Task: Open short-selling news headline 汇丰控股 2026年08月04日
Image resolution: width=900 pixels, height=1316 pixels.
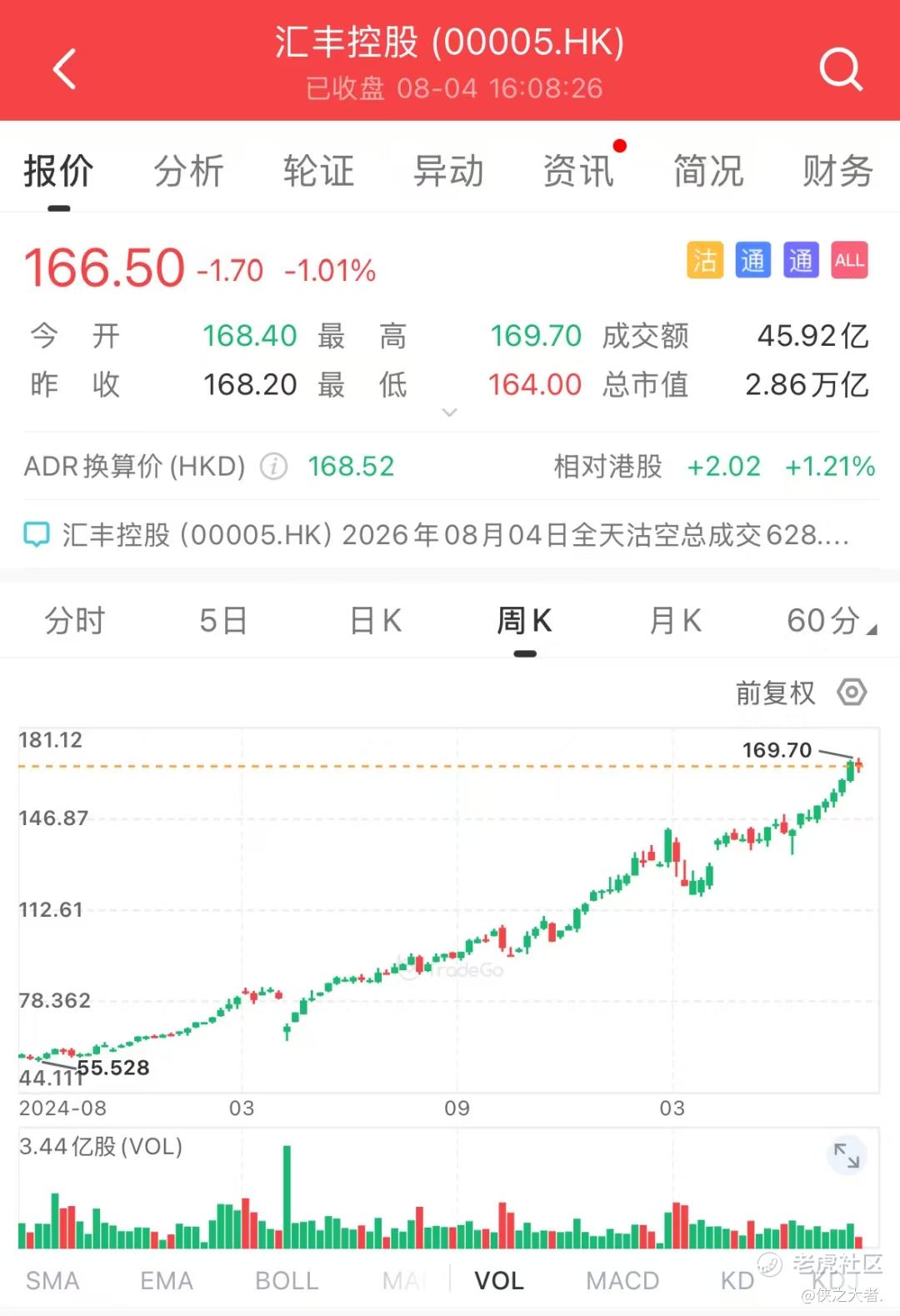Action: [456, 535]
